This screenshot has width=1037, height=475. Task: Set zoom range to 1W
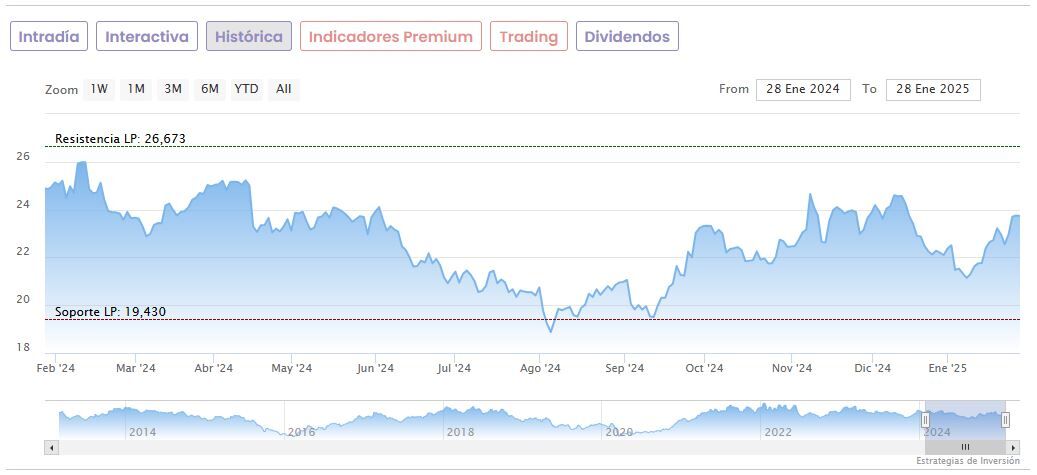click(x=99, y=89)
